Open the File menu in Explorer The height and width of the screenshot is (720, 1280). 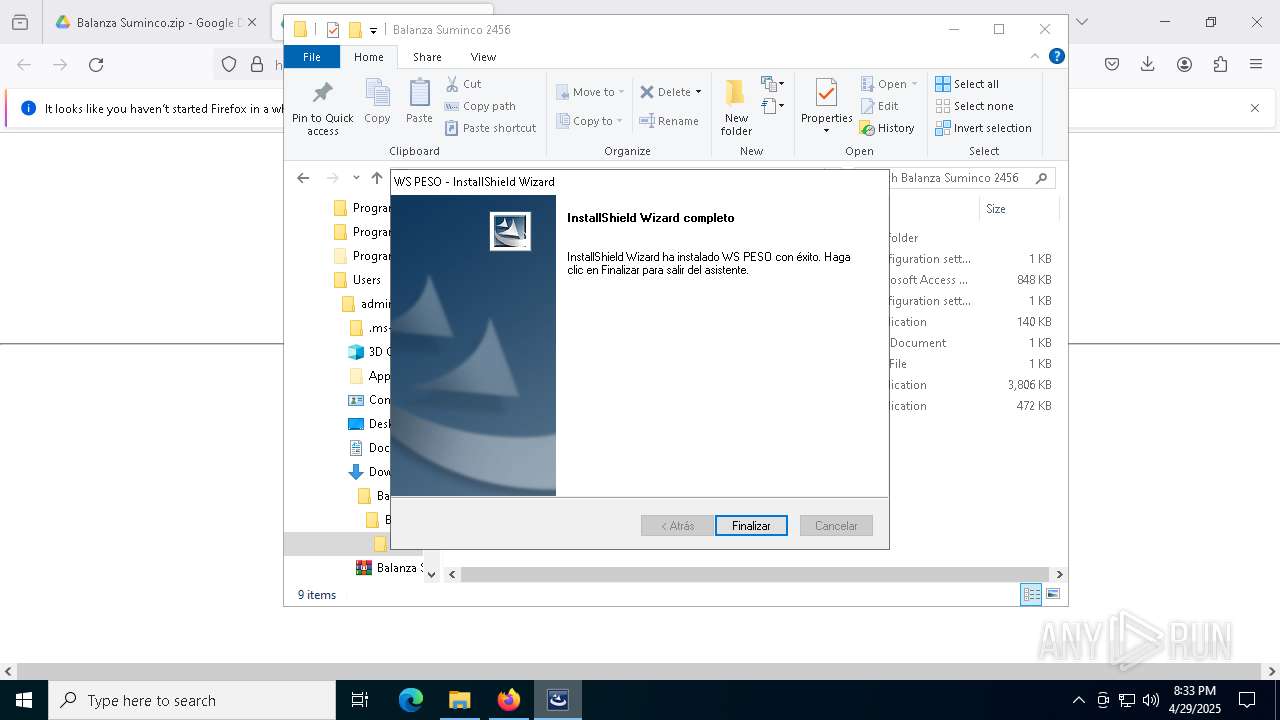coord(312,57)
